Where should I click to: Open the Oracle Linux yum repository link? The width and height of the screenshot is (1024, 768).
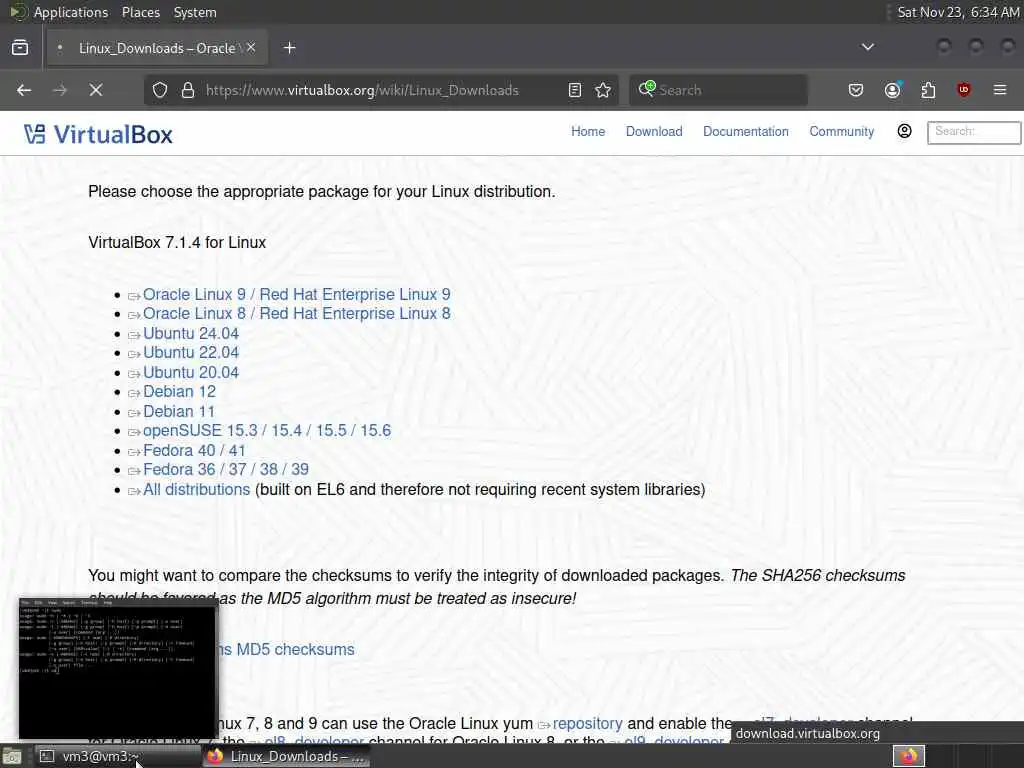(x=587, y=724)
